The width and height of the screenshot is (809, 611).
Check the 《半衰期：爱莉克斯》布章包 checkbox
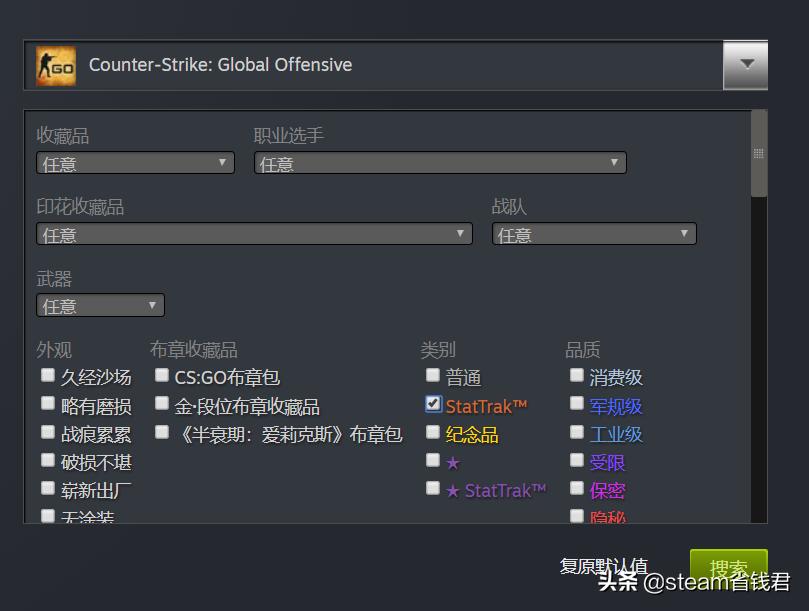click(162, 432)
